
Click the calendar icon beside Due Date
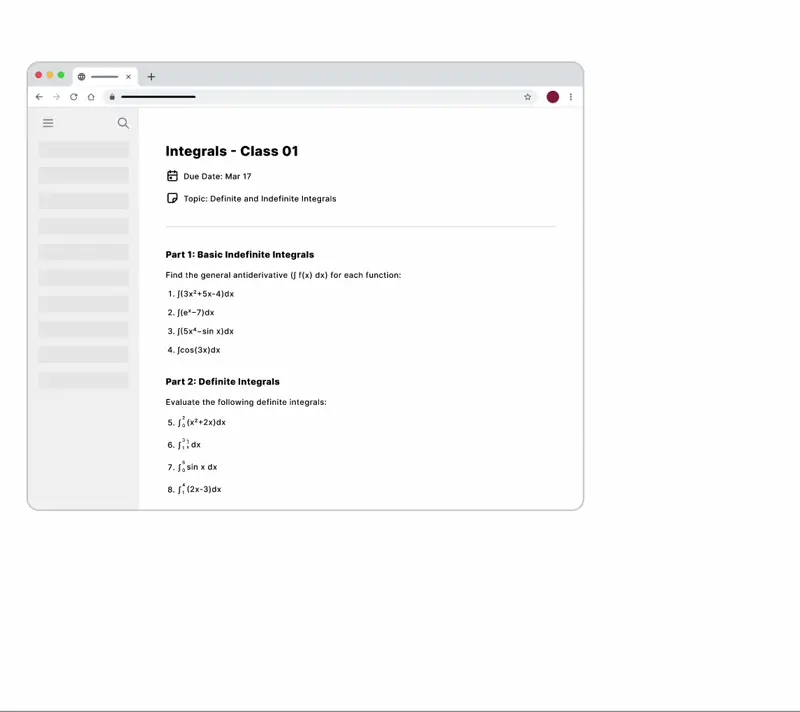172,176
